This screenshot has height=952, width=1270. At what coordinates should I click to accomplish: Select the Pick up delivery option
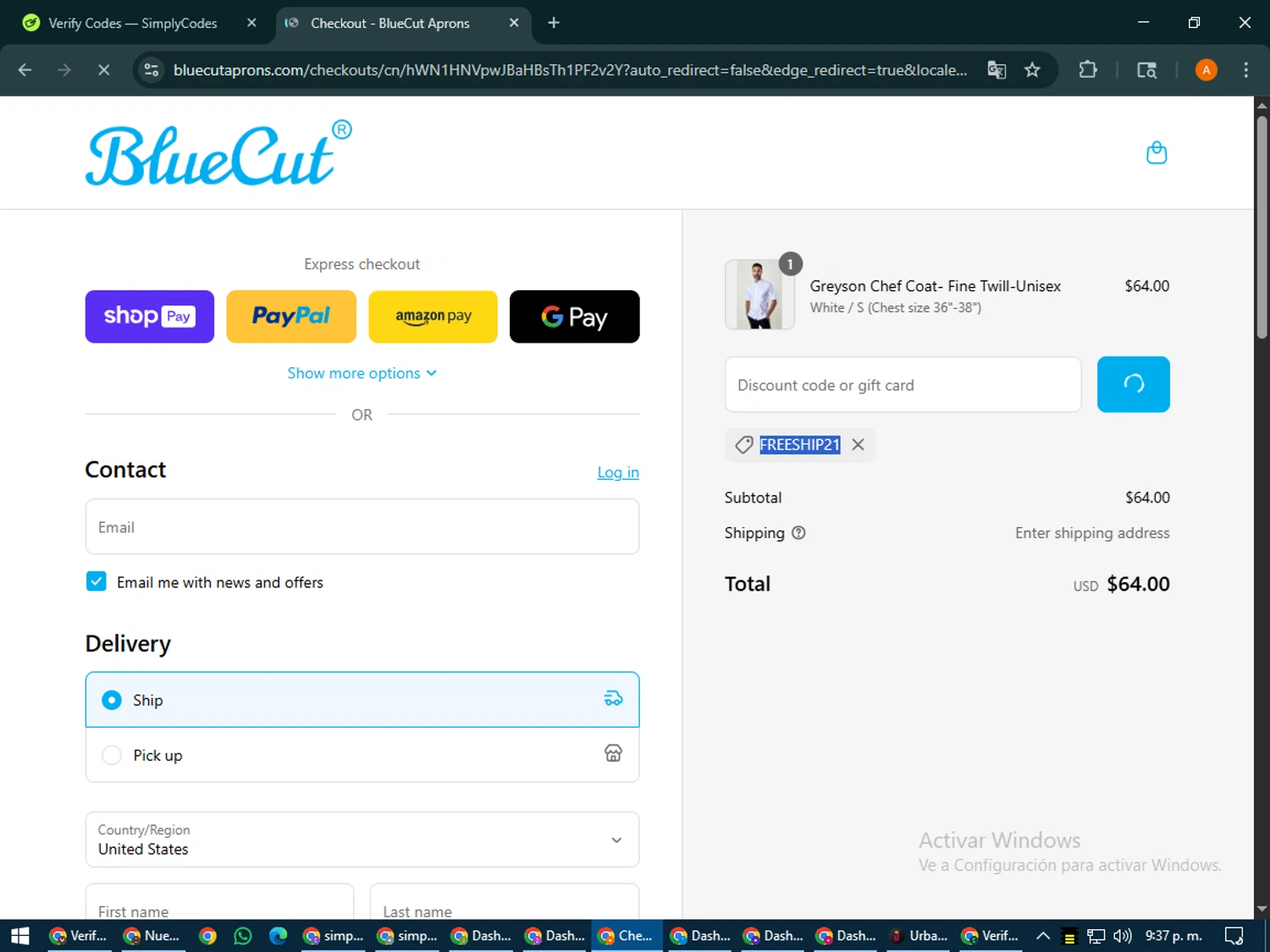tap(362, 755)
